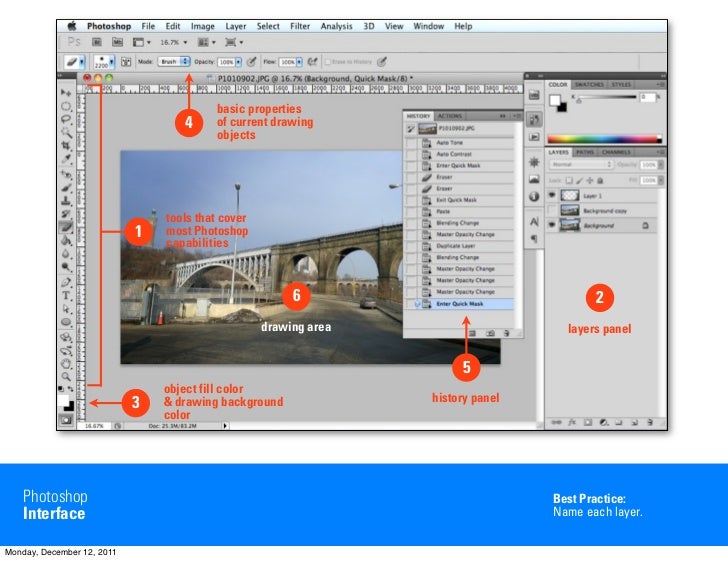Select the Brush tool in toolbox
The width and height of the screenshot is (728, 561).
point(66,188)
